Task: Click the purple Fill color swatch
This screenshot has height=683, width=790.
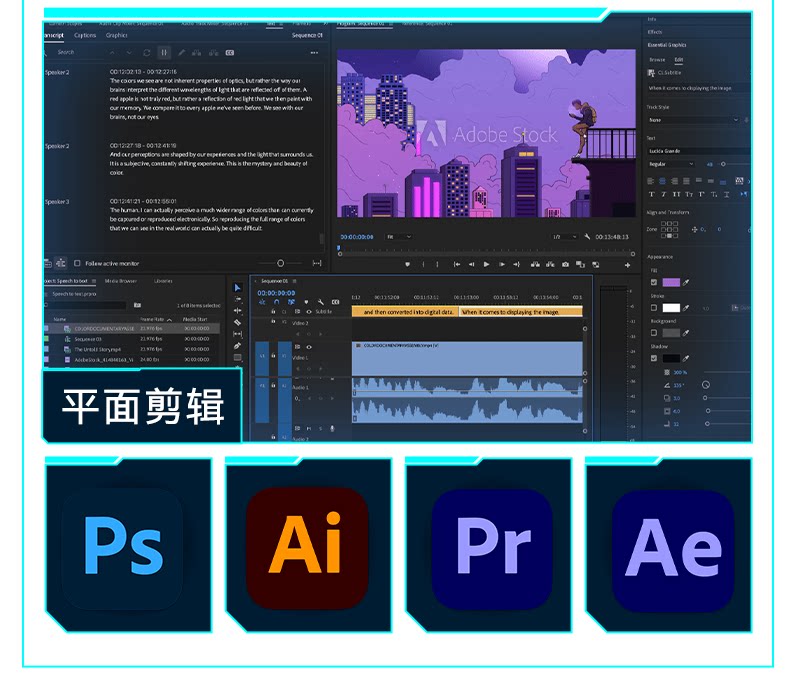Action: [671, 283]
